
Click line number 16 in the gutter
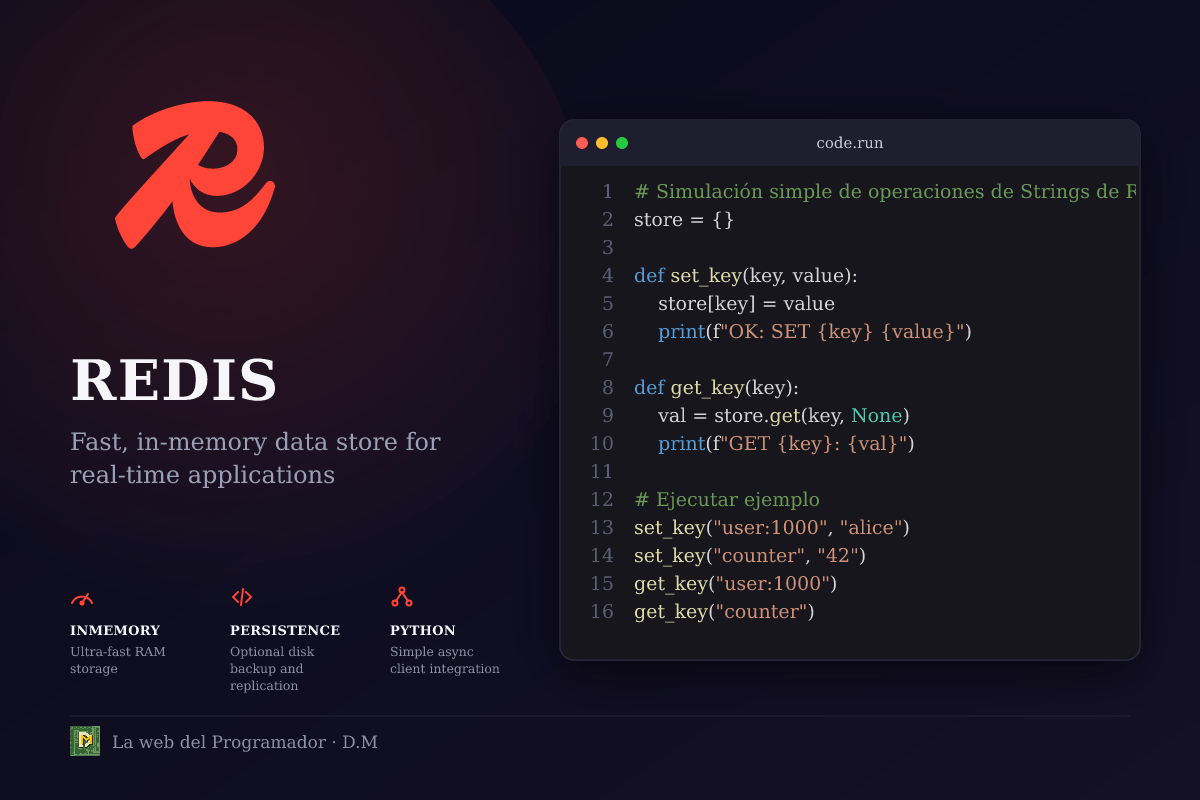point(601,611)
